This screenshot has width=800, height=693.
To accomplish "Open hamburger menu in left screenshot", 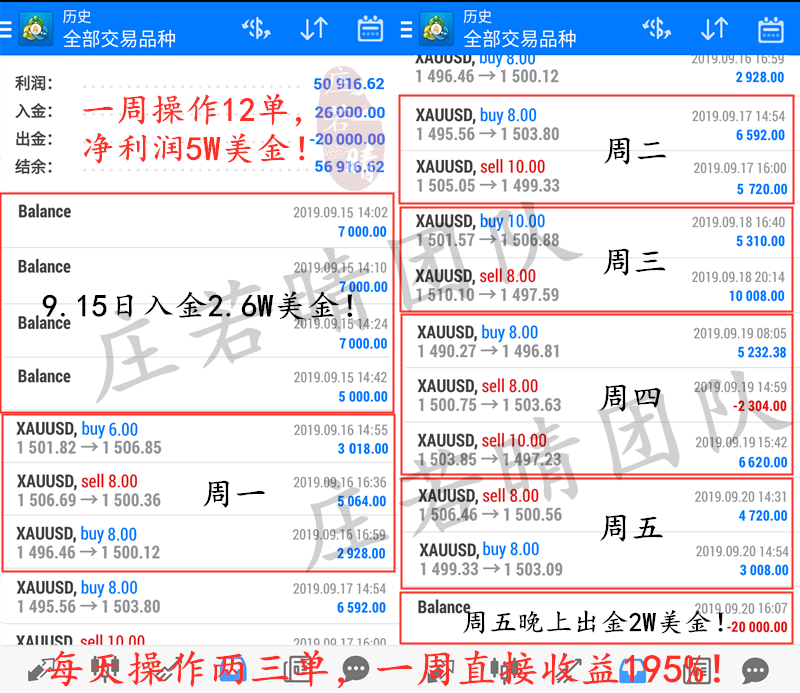I will pos(6,29).
